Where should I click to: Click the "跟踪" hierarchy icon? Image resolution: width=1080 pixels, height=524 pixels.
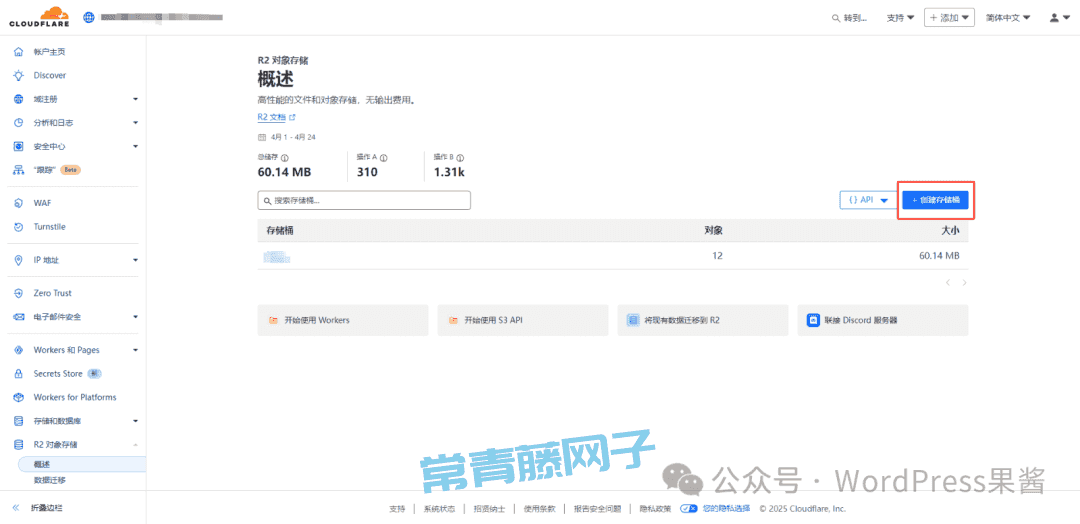click(19, 169)
